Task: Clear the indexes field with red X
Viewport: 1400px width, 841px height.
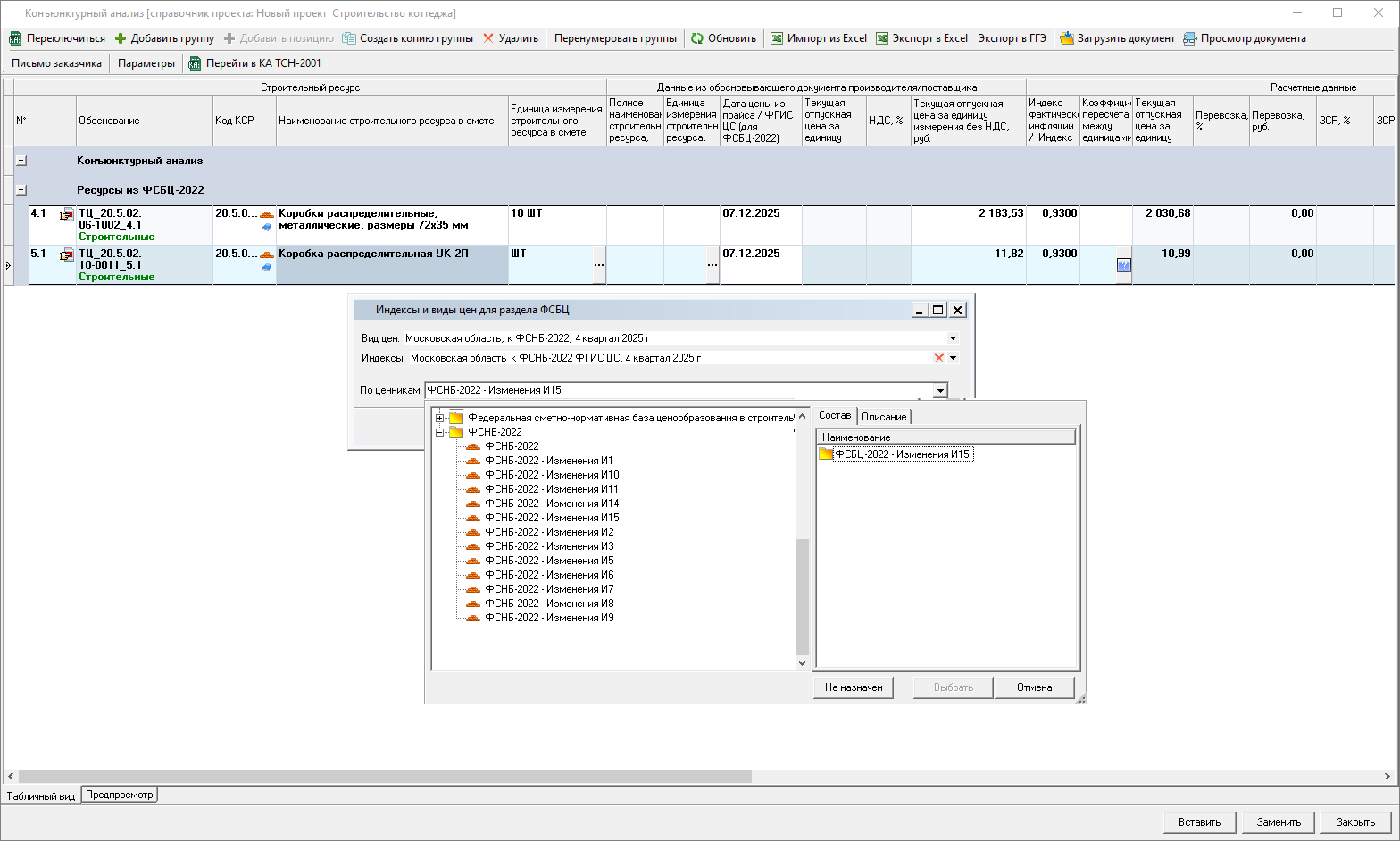Action: click(938, 358)
